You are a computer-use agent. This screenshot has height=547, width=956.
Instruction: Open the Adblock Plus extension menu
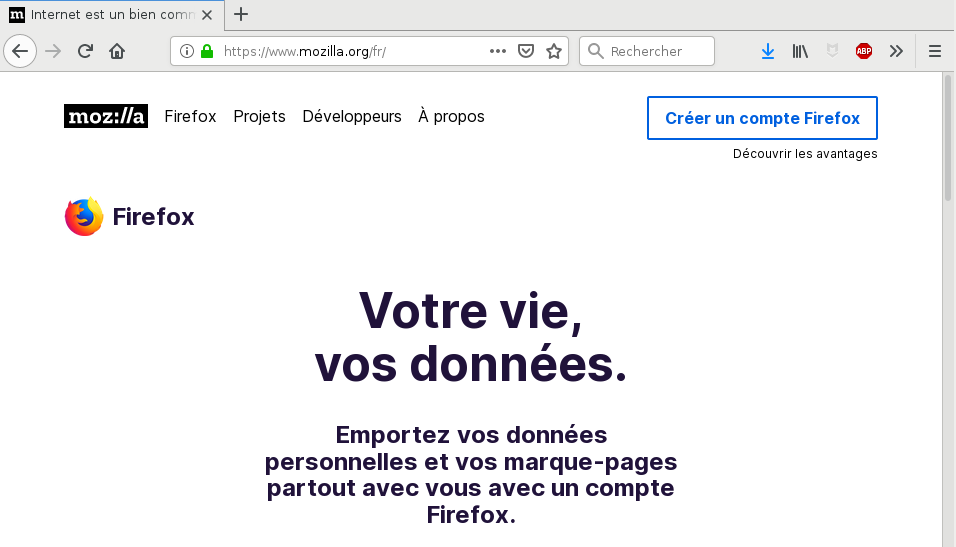click(x=864, y=51)
